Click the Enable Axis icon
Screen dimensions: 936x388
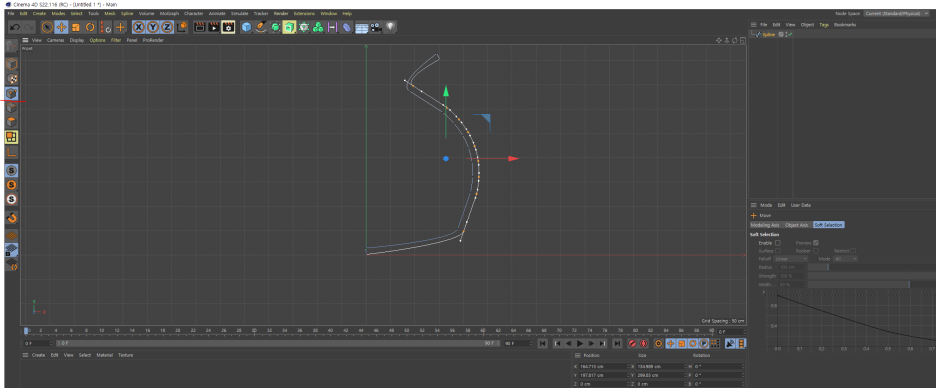click(x=11, y=152)
